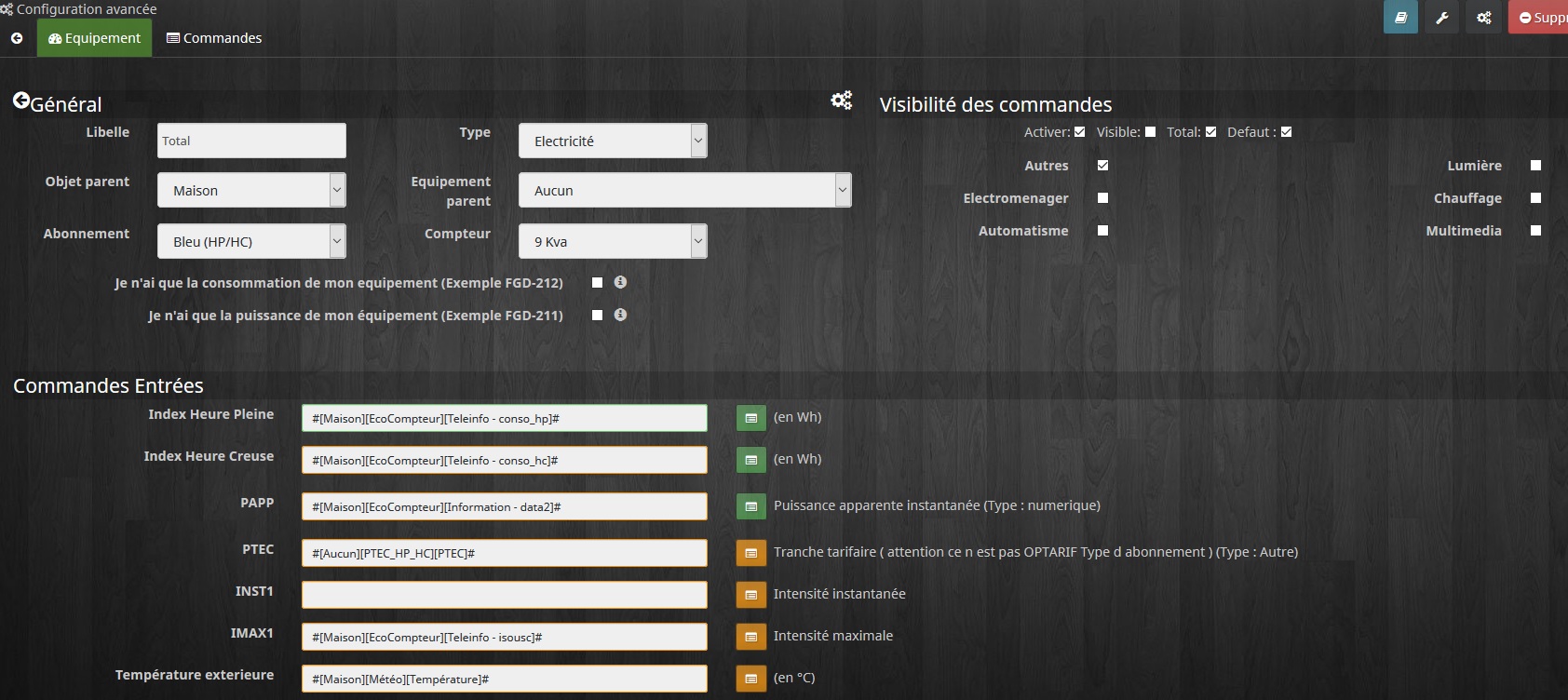Check the Lumière category checkbox

[x=1536, y=166]
